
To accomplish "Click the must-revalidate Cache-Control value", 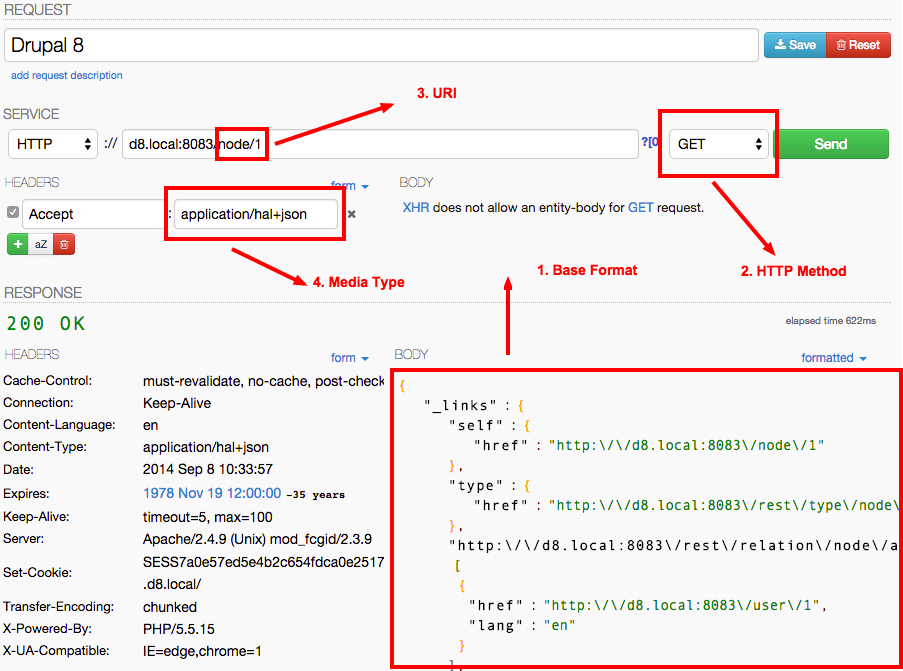I will click(263, 381).
